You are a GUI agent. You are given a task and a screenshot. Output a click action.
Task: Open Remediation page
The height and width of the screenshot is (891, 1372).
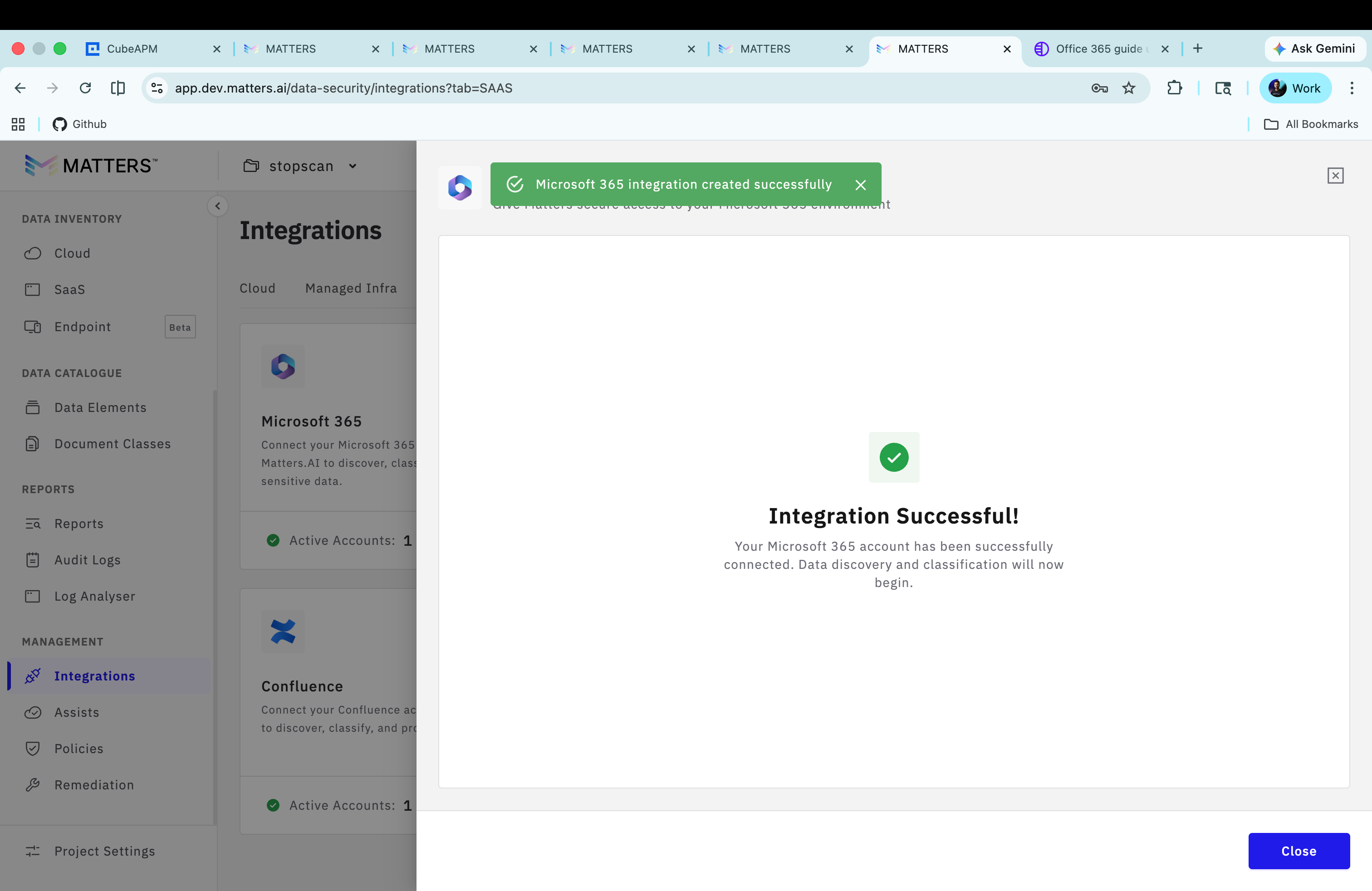coord(94,785)
